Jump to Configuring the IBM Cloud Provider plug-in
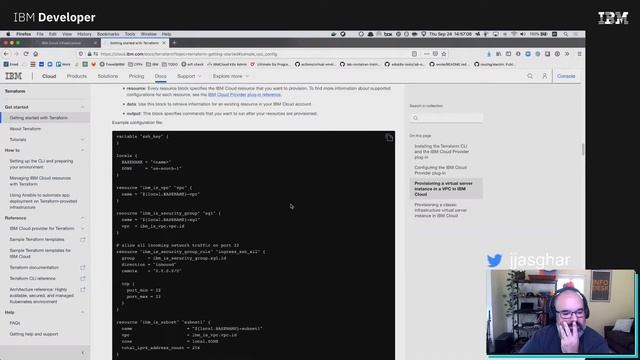The height and width of the screenshot is (360, 640). tap(441, 170)
